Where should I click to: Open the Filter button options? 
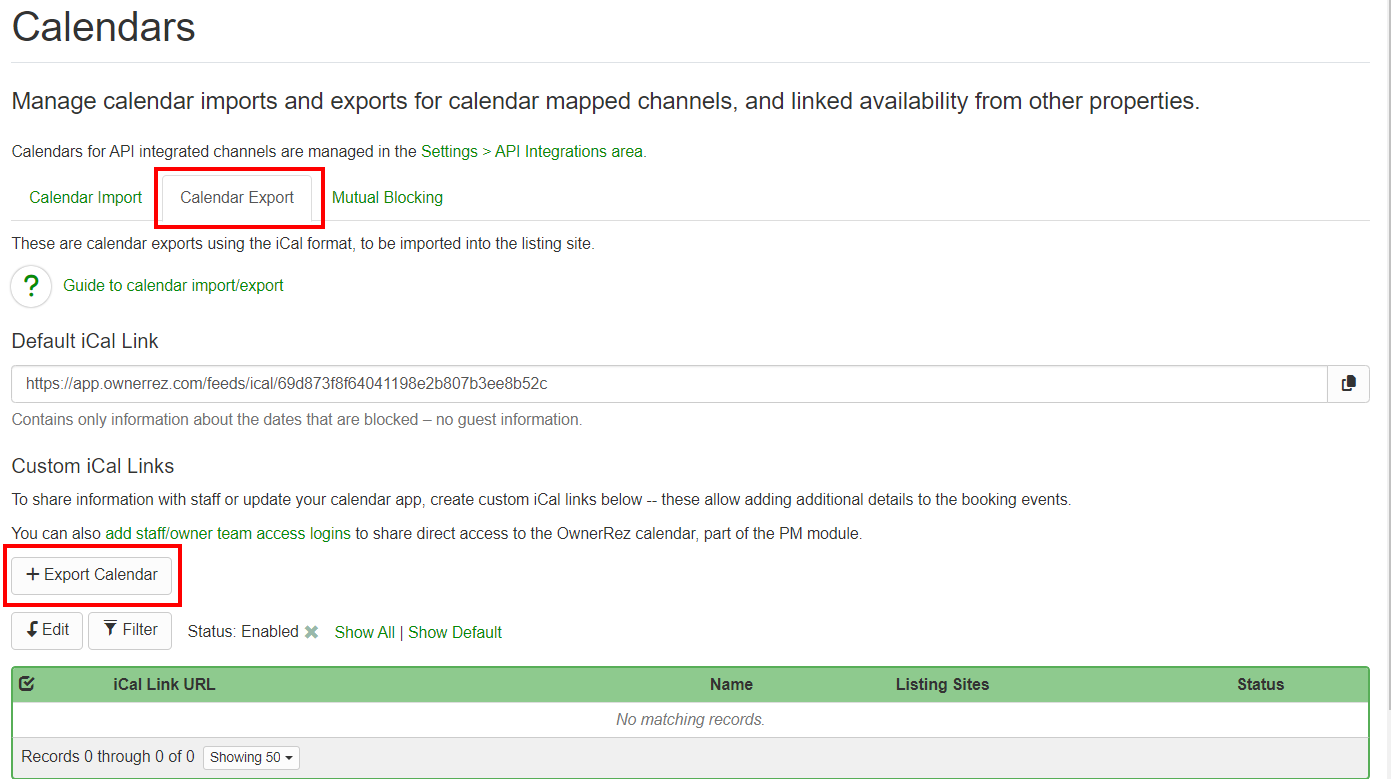pos(130,630)
